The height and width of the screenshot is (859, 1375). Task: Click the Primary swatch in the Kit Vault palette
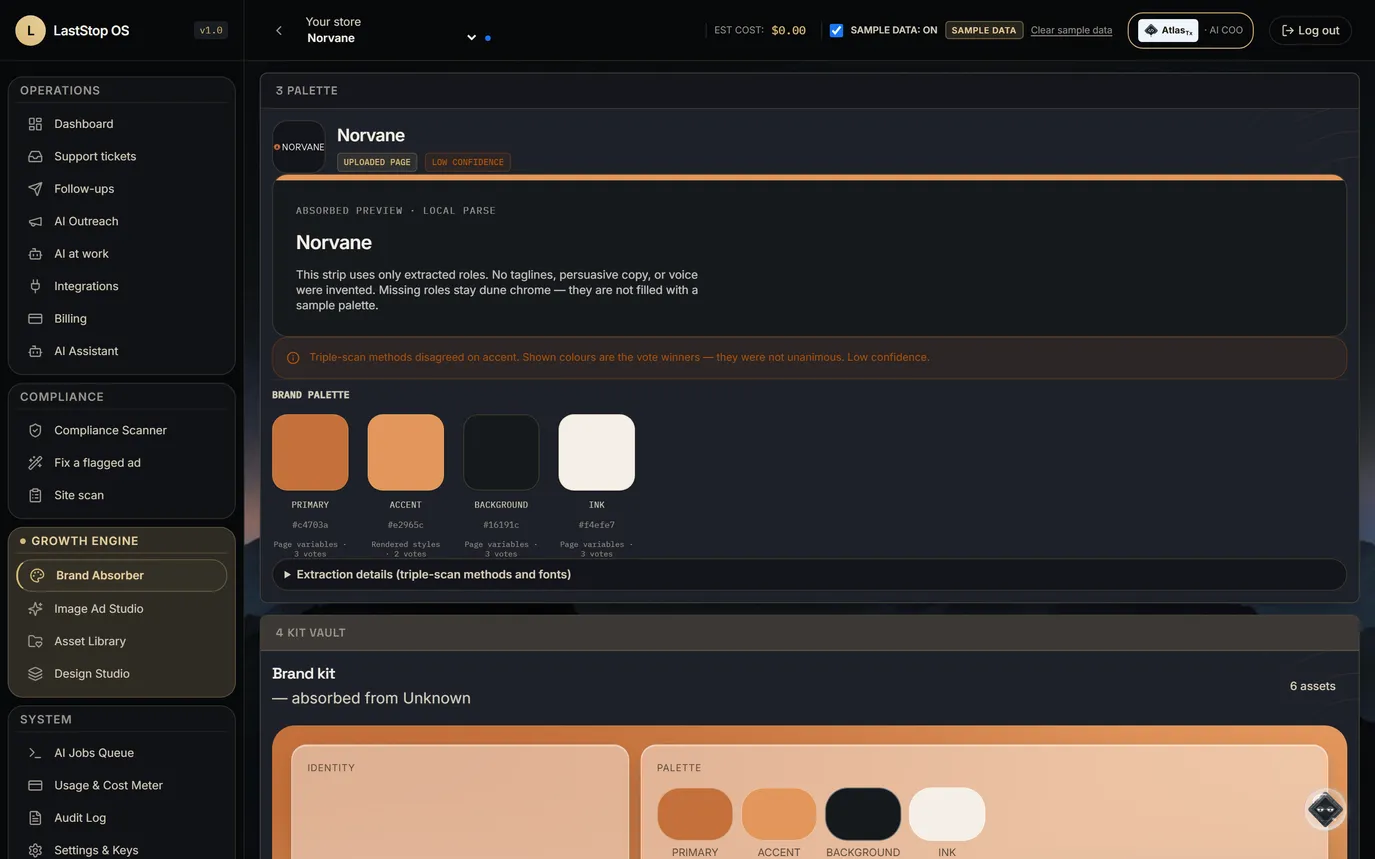(695, 814)
